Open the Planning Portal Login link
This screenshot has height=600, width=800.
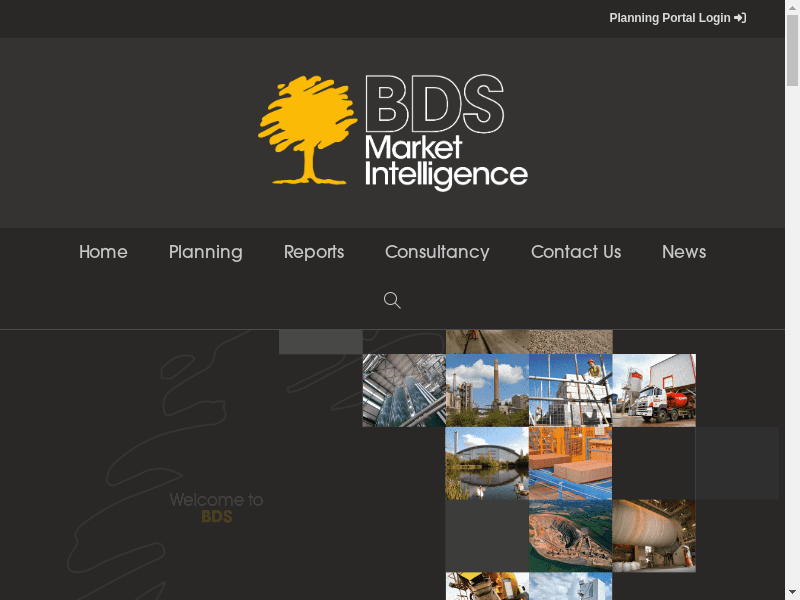[669, 18]
